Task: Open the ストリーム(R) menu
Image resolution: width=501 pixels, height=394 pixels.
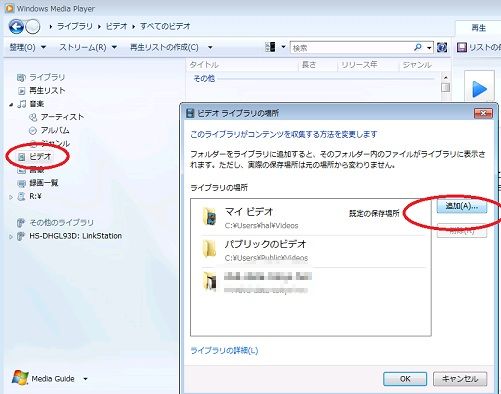Action: [x=88, y=47]
